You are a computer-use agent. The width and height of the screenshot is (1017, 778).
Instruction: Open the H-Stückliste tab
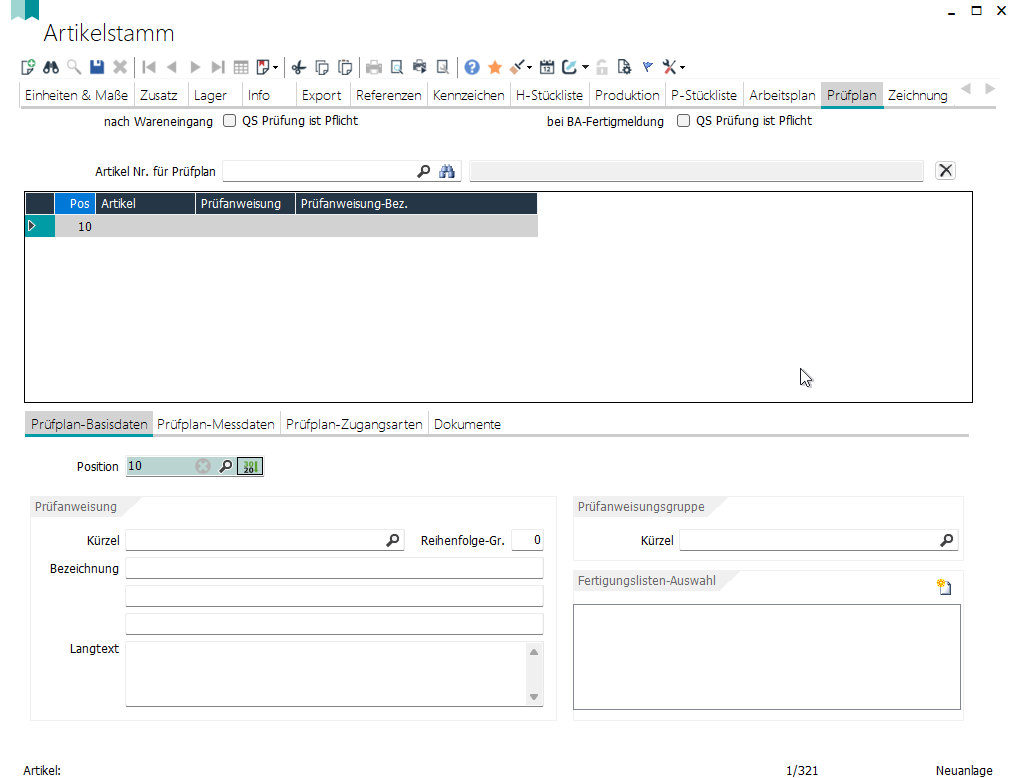(x=549, y=95)
